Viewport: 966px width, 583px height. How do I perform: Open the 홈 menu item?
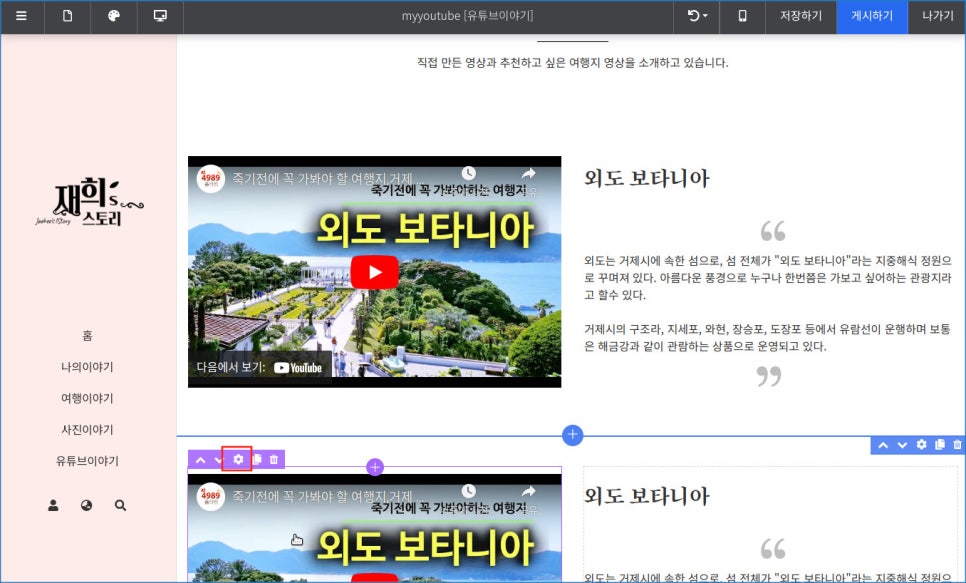pos(87,336)
